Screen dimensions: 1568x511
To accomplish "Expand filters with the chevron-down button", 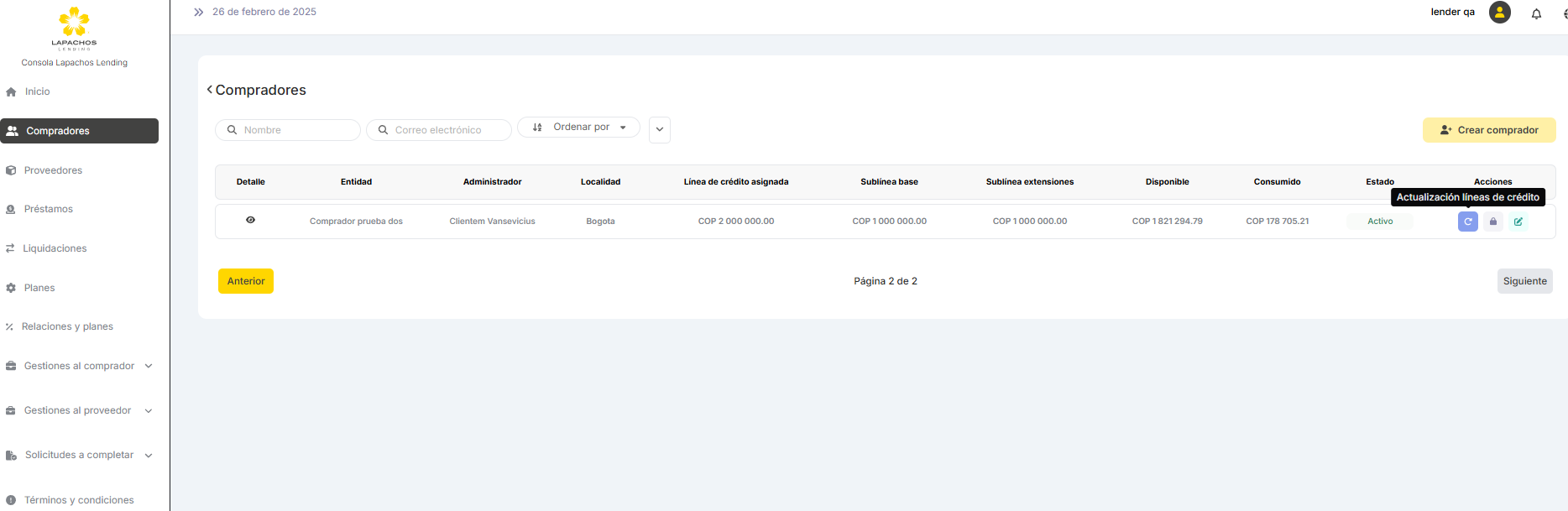I will tap(659, 130).
